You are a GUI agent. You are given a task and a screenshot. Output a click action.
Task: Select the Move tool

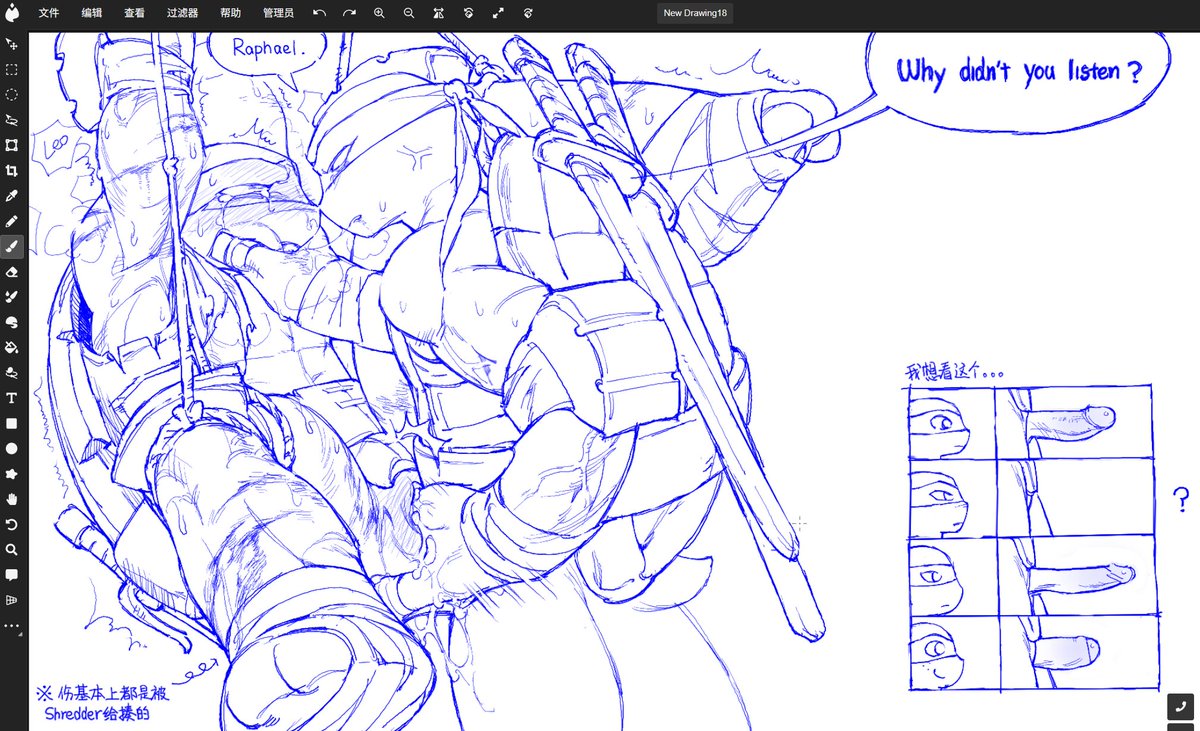coord(13,44)
